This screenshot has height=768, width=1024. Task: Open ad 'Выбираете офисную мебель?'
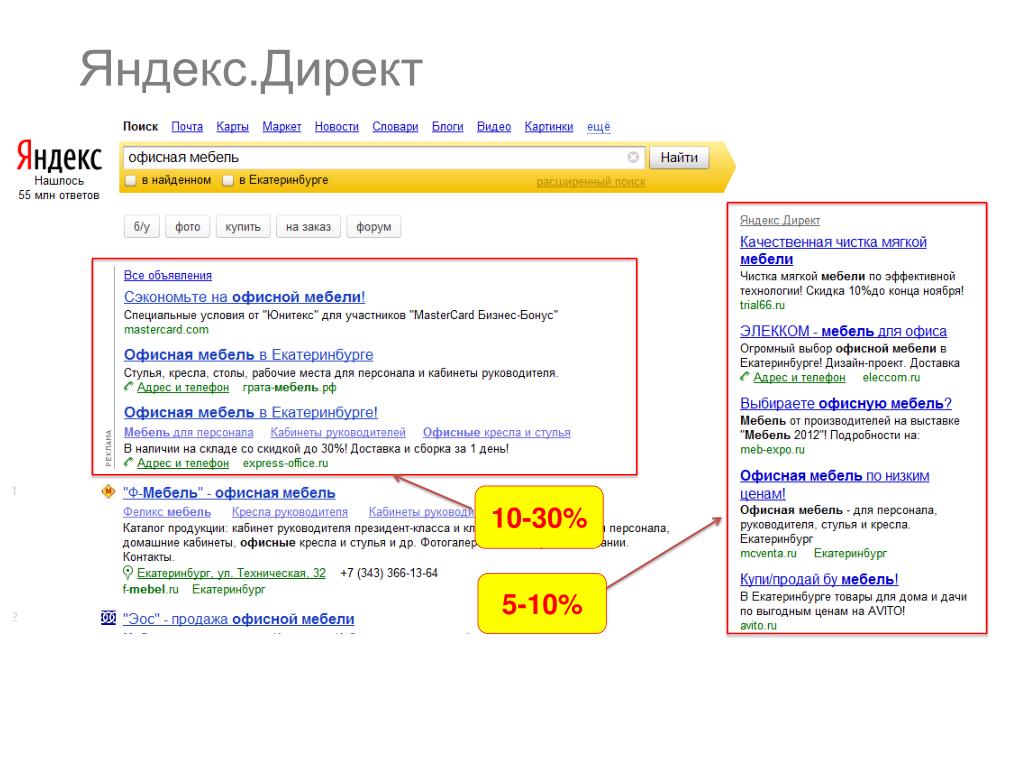(846, 403)
